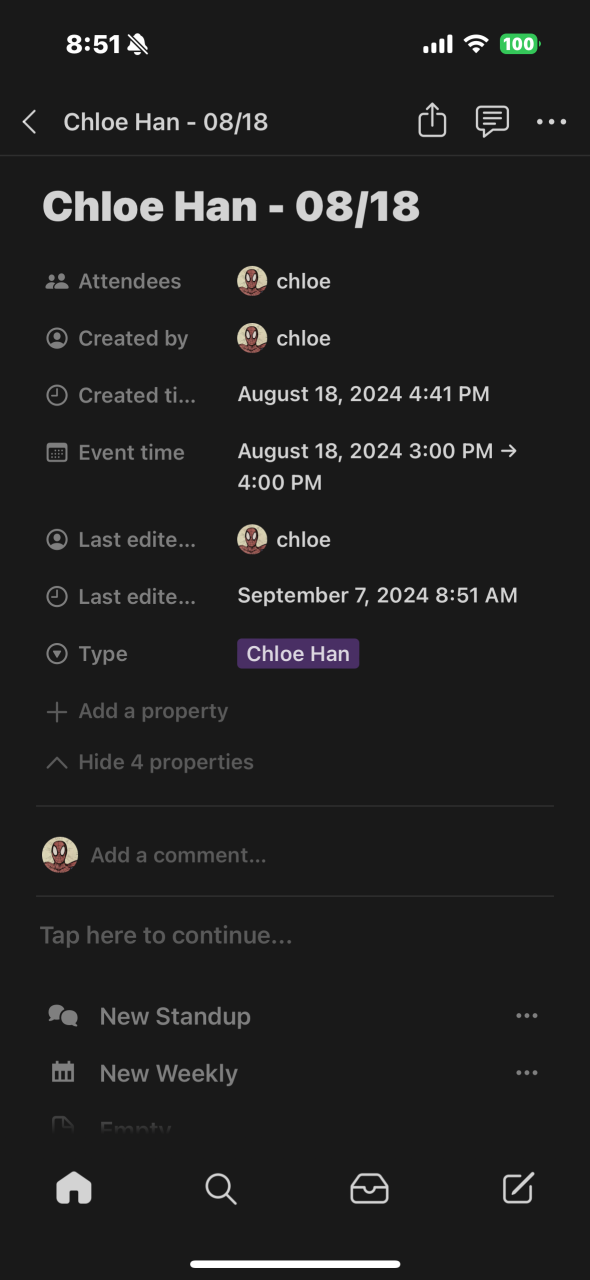Open page comments icon in header
The image size is (590, 1280).
pyautogui.click(x=491, y=122)
